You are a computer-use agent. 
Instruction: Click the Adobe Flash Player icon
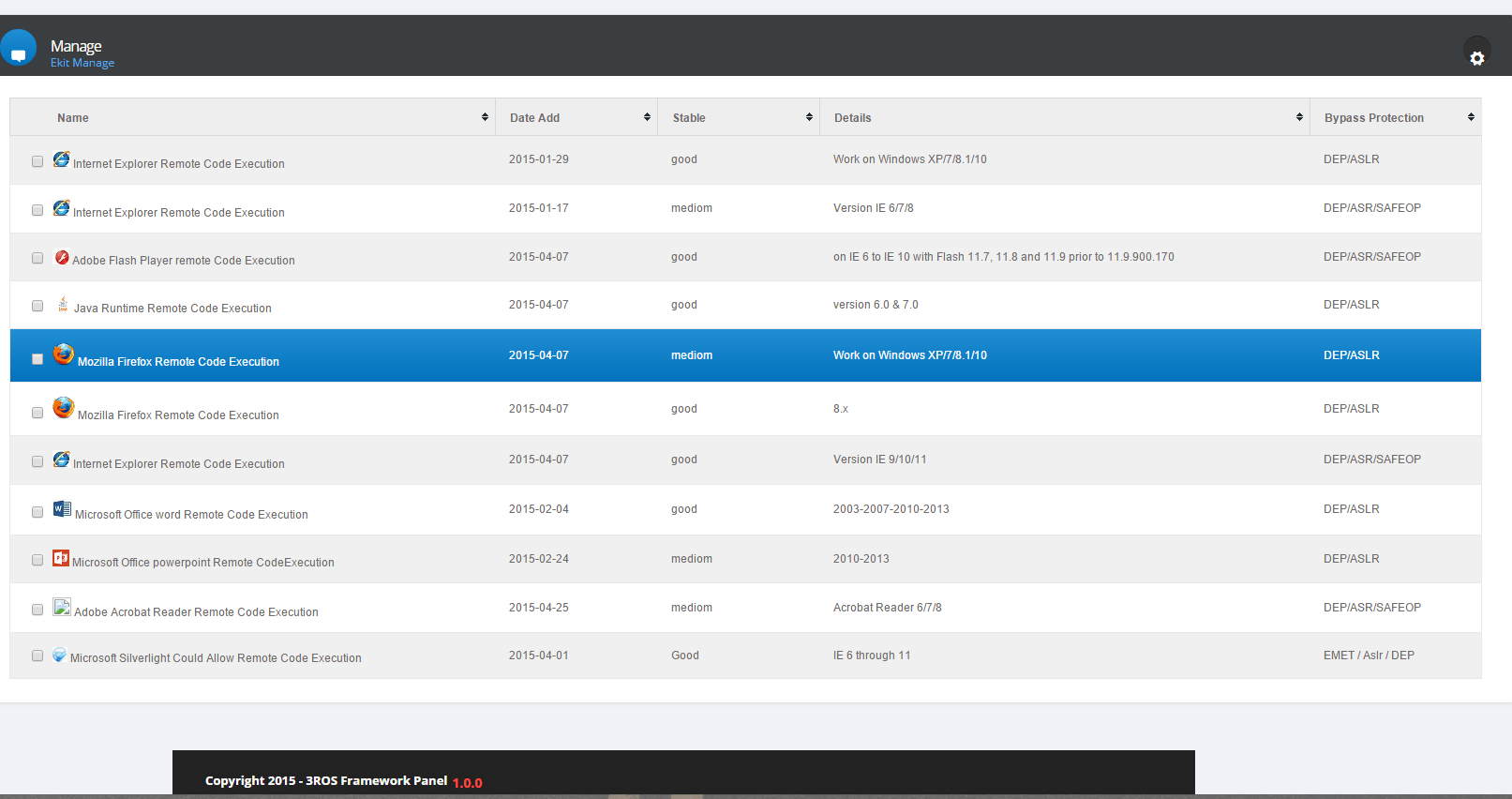[62, 257]
